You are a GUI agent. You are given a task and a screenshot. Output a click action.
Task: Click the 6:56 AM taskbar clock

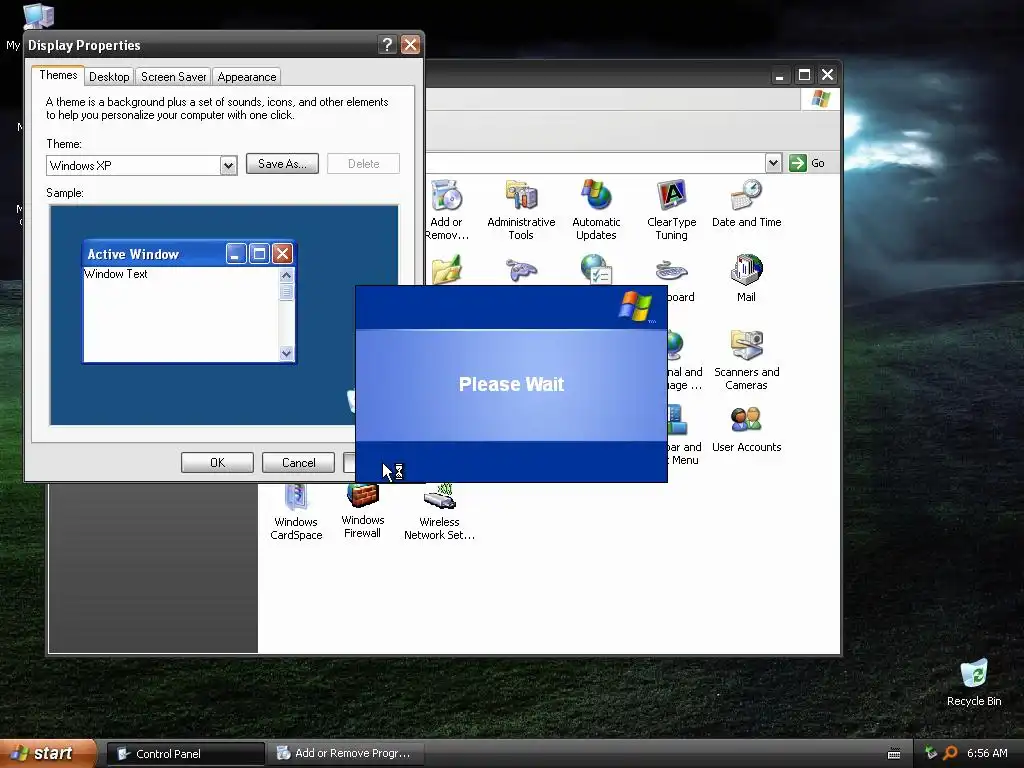click(987, 753)
